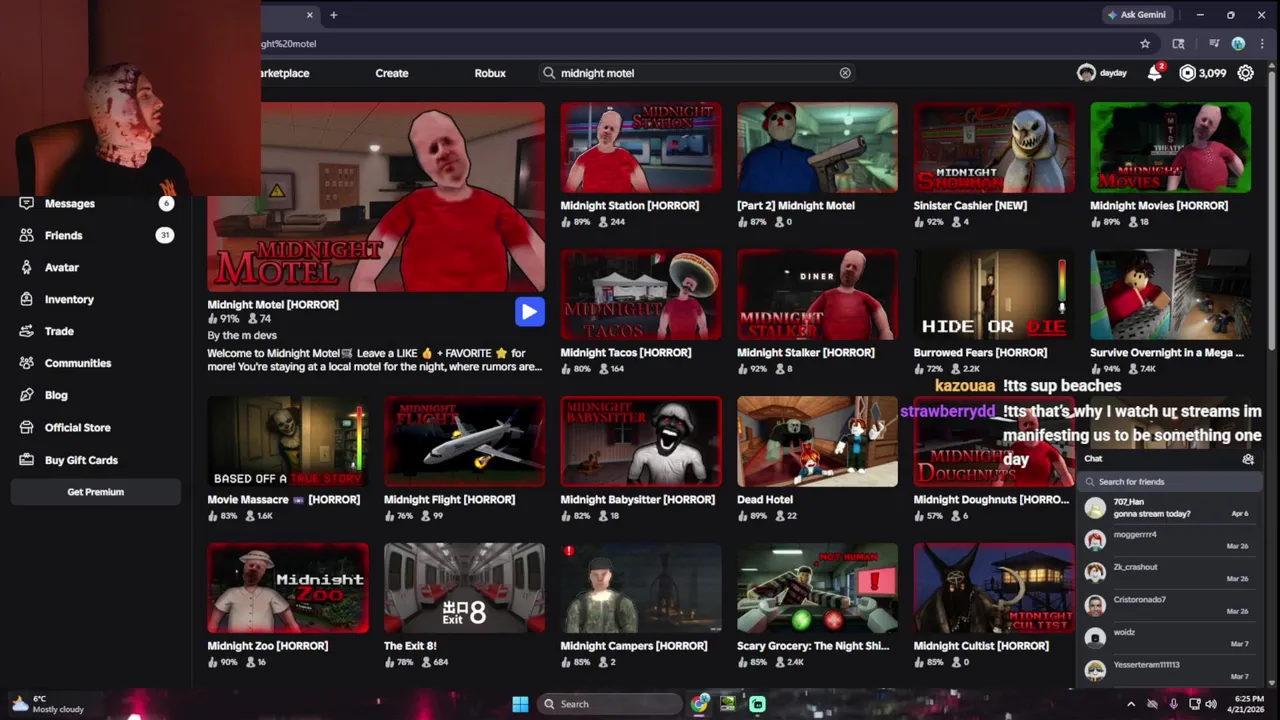
Task: Bookmark this page with the star icon
Action: point(1145,44)
